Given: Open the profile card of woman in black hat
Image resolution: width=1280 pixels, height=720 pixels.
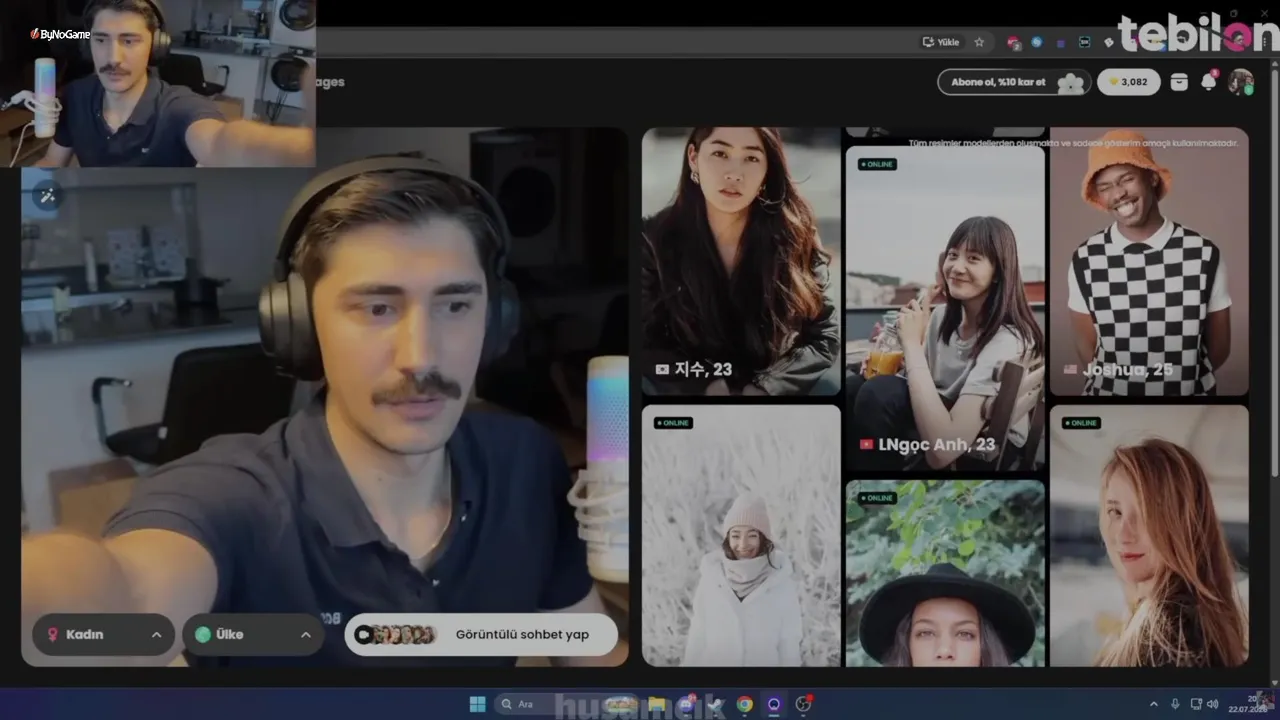Looking at the screenshot, I should tap(945, 573).
